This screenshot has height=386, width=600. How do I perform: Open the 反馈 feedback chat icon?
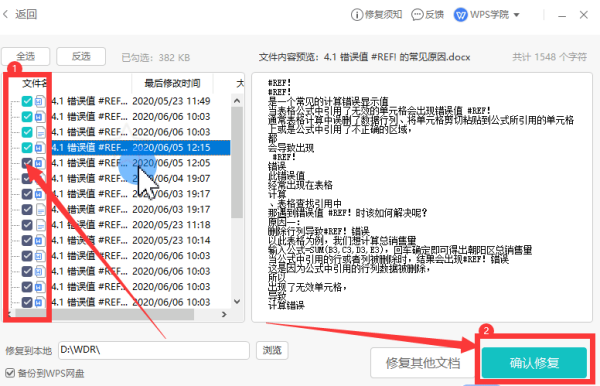tap(417, 15)
